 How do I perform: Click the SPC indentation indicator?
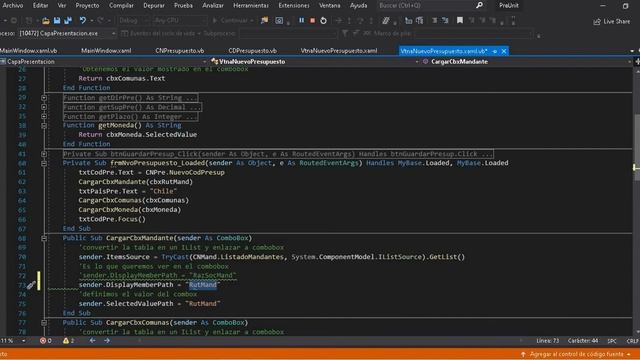(x=612, y=340)
